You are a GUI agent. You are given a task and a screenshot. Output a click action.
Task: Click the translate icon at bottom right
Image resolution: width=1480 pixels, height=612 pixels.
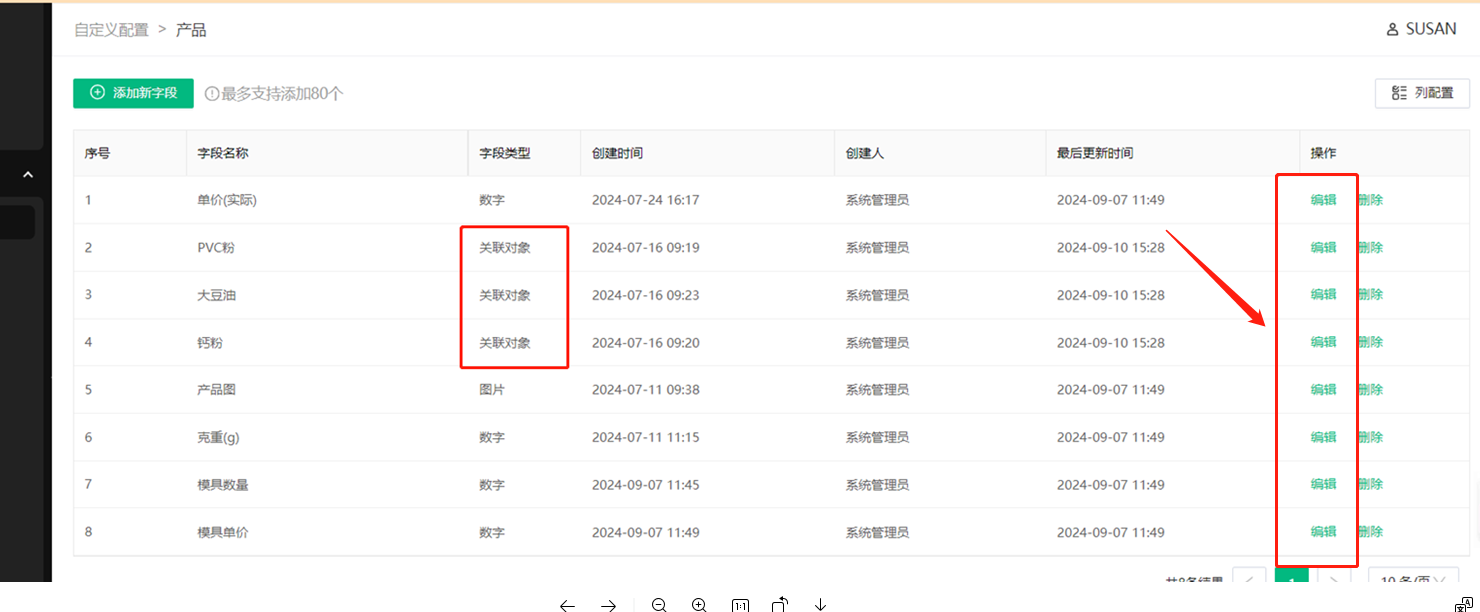1463,604
